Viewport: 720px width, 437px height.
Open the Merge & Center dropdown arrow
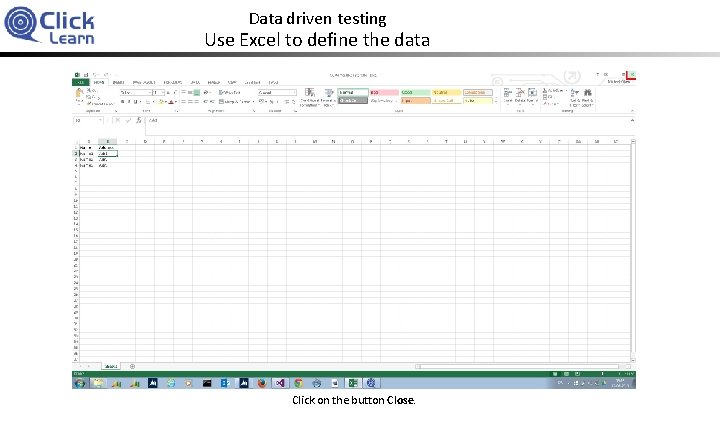point(253,101)
